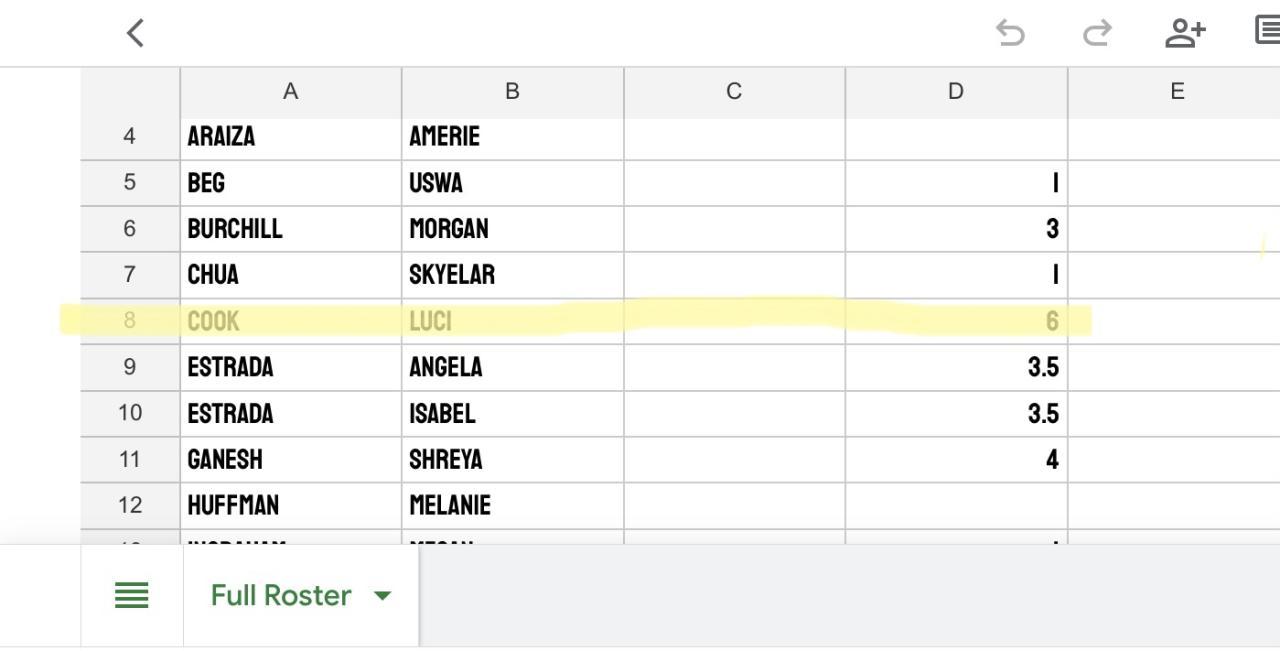Click the redo arrow icon
Screen dimensions: 1280x651
(x=1097, y=34)
